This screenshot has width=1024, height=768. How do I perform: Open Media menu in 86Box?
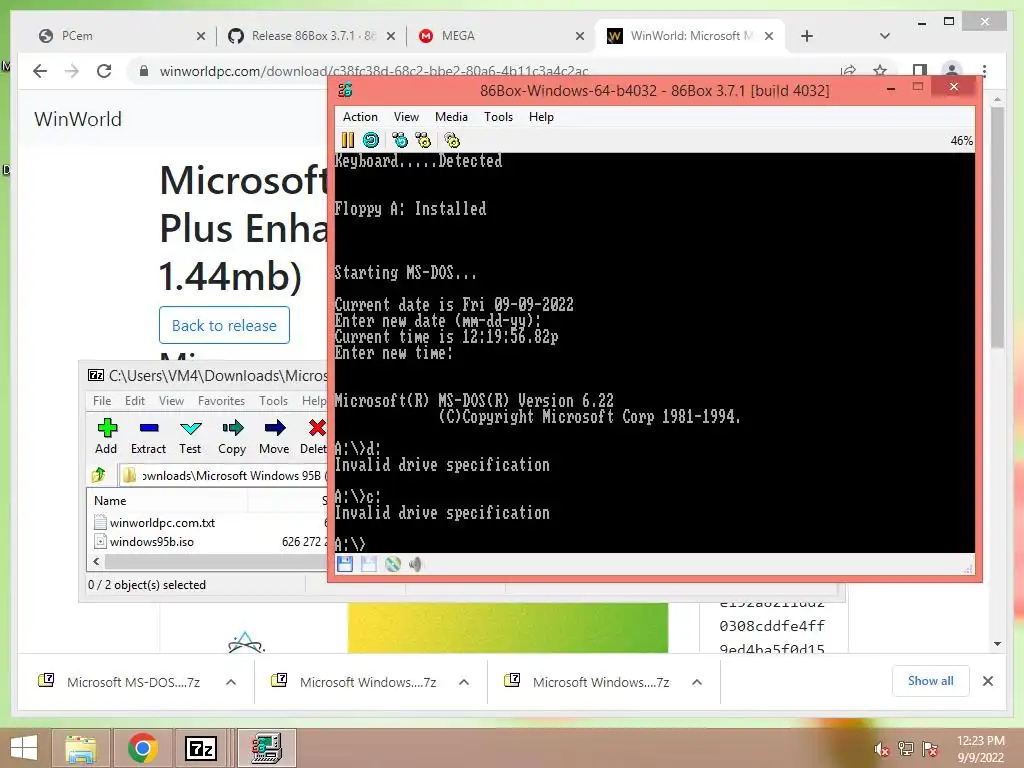point(451,117)
